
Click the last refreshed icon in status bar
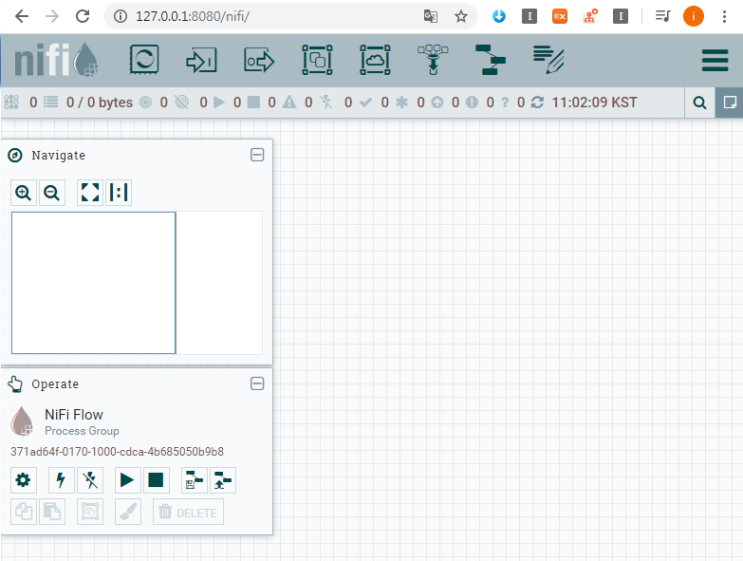(x=537, y=102)
